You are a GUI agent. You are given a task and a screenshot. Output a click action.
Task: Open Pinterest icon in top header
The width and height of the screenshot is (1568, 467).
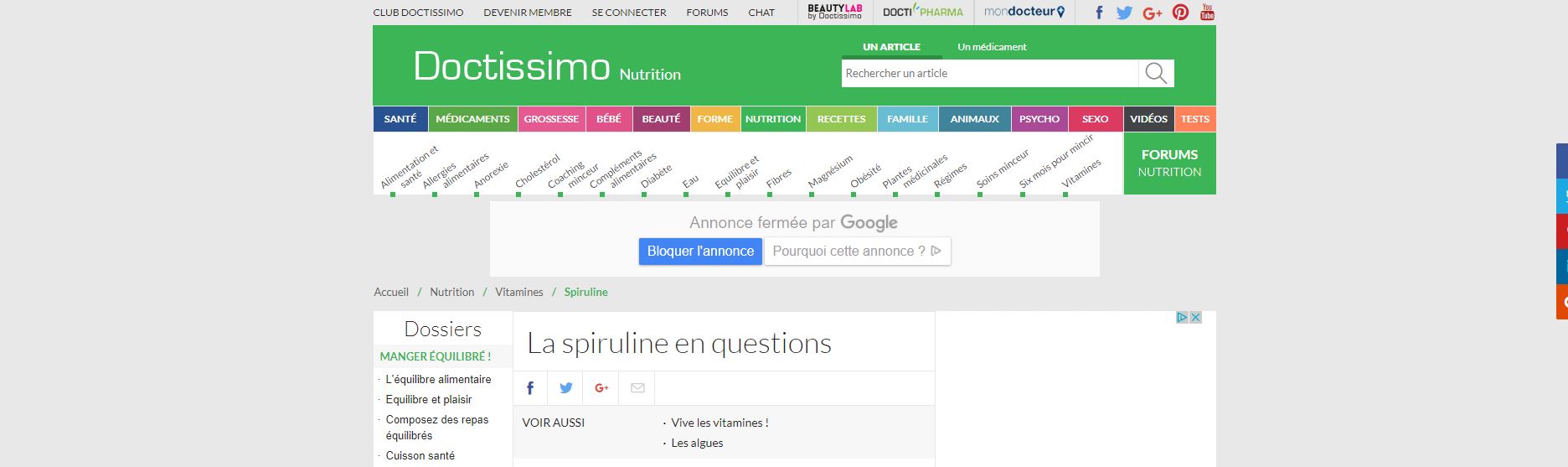[1180, 13]
